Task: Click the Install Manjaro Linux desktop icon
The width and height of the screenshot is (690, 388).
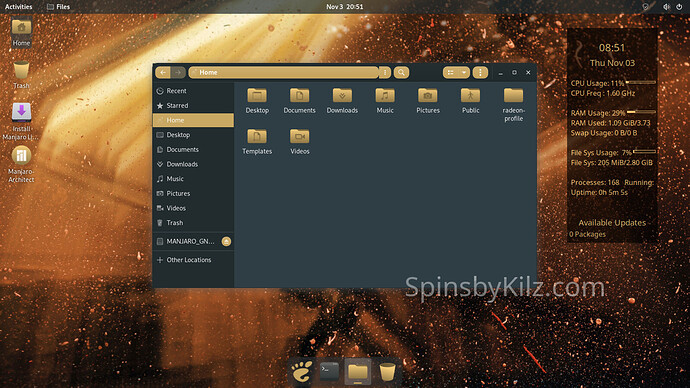Action: [21, 121]
